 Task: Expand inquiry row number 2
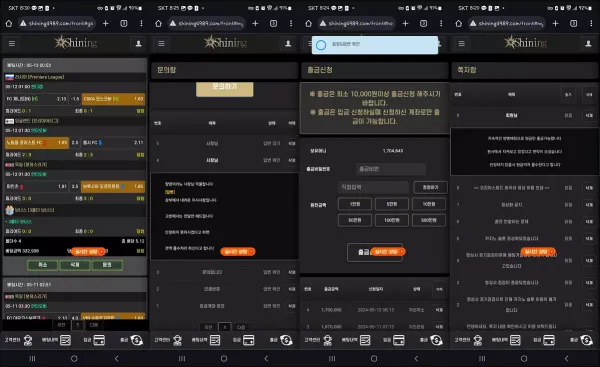(225, 289)
